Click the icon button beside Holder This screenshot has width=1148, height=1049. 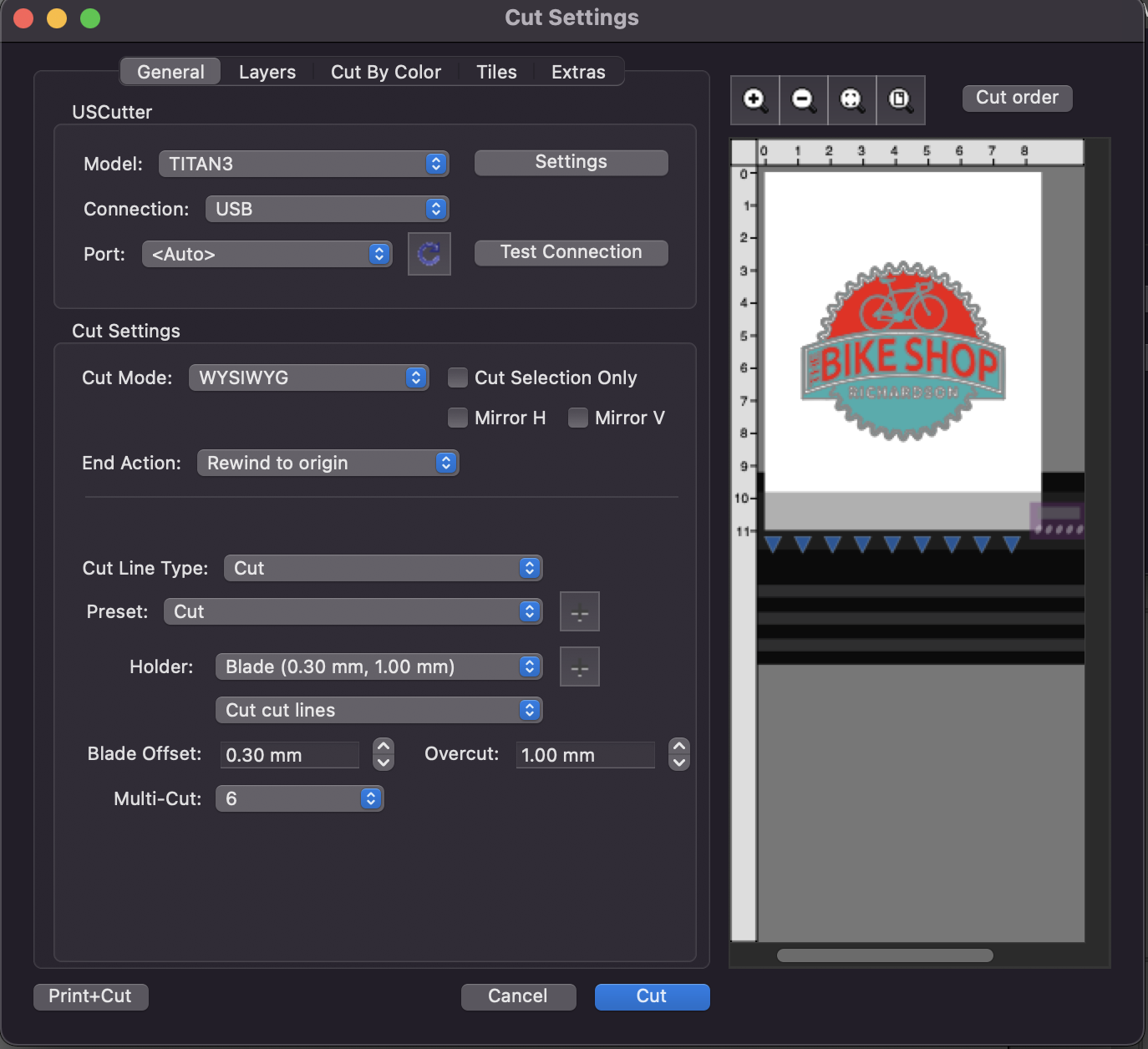pos(580,666)
